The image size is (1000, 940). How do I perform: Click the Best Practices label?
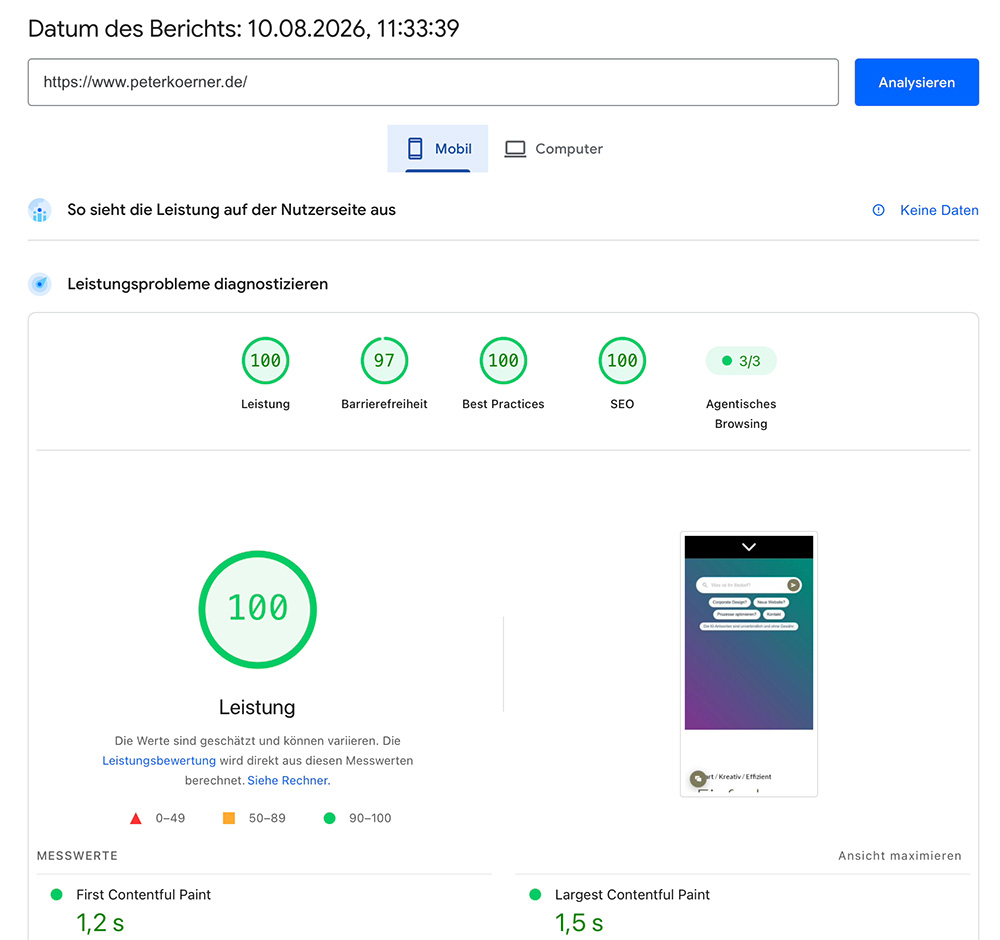[503, 404]
